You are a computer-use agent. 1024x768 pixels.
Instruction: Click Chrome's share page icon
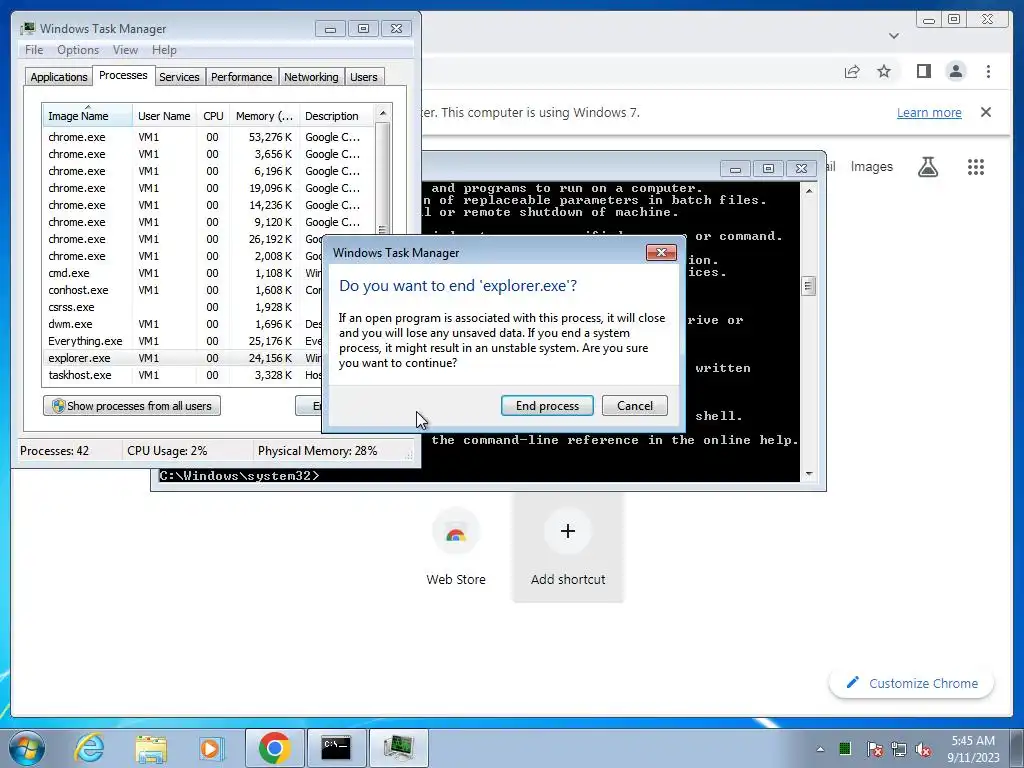[x=852, y=71]
